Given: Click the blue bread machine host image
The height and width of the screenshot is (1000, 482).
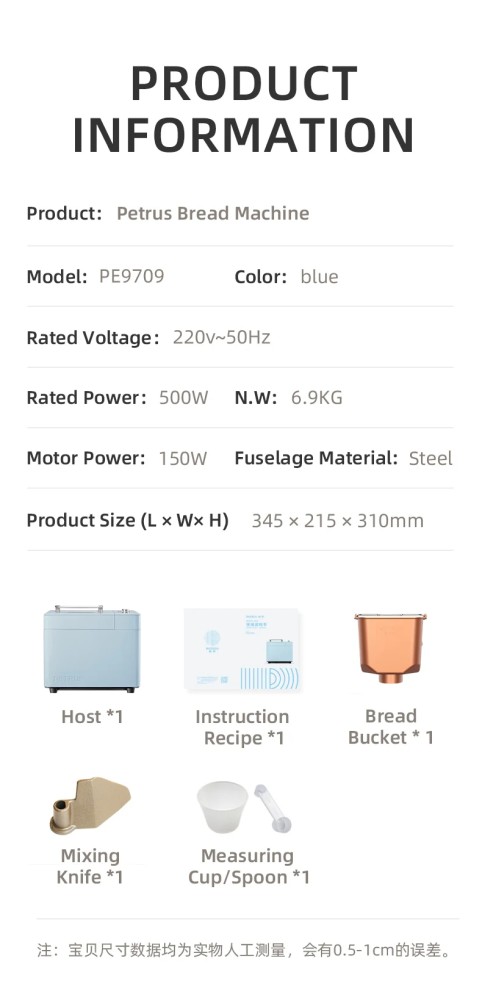Looking at the screenshot, I should pos(92,649).
